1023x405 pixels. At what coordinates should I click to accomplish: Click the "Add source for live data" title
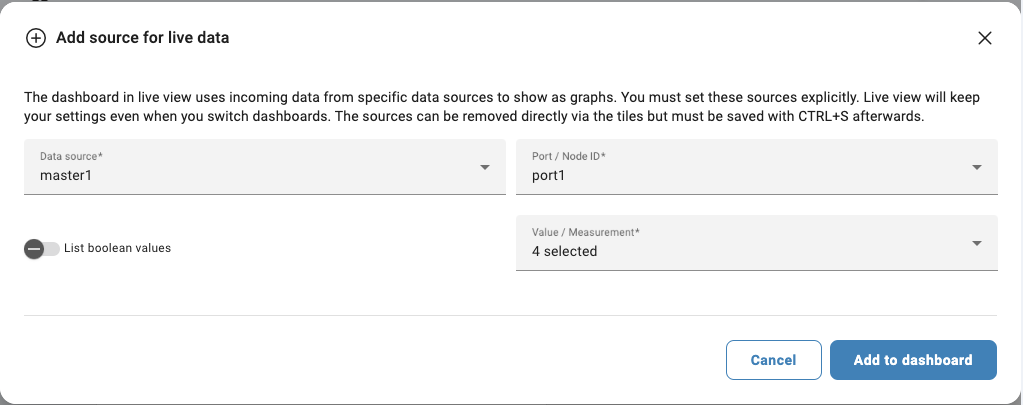click(x=143, y=38)
